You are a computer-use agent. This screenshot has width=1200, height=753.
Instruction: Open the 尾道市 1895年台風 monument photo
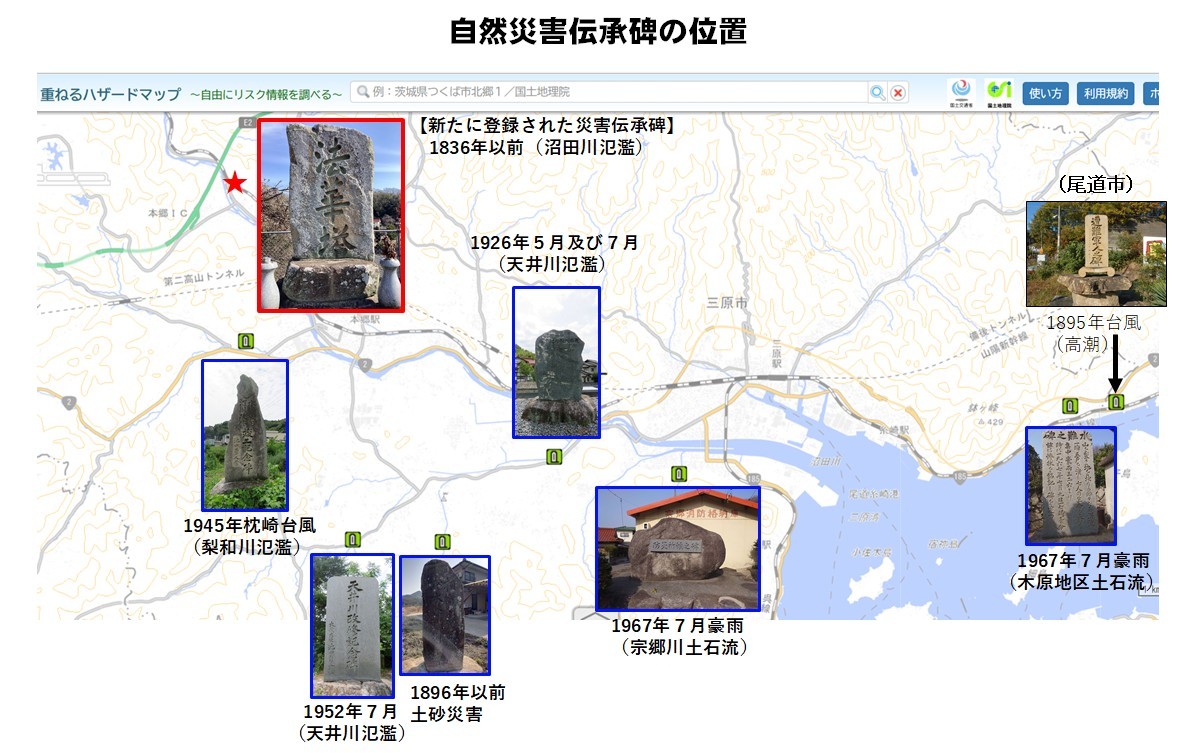click(1096, 254)
